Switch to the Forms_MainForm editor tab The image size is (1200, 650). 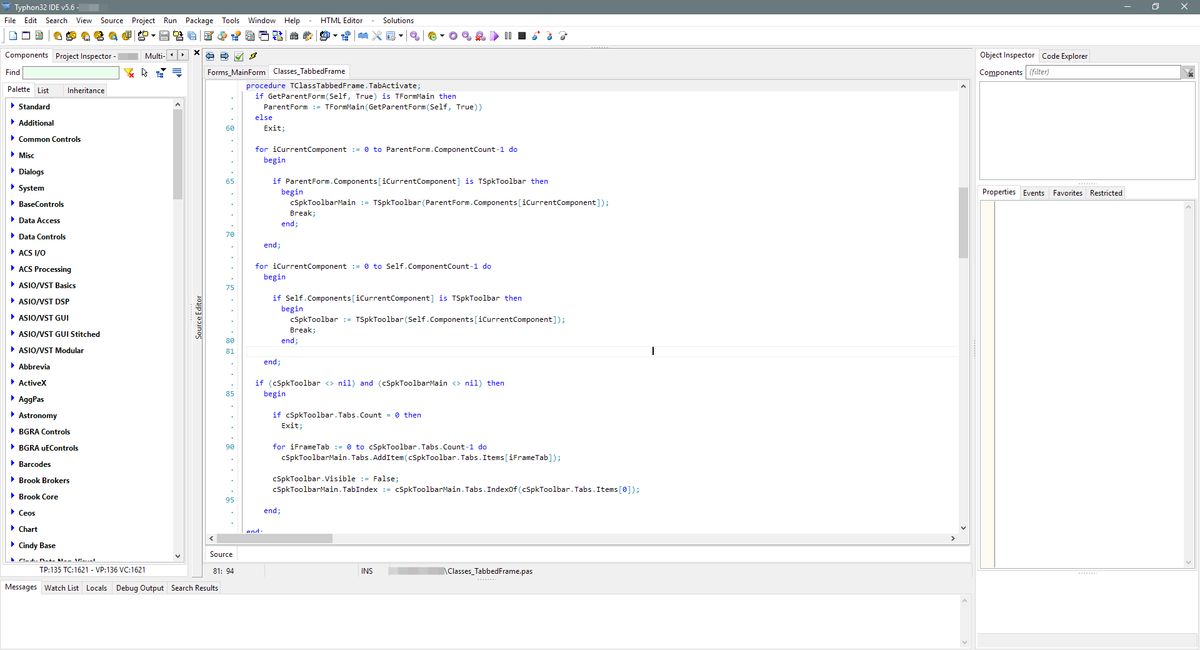click(x=237, y=72)
